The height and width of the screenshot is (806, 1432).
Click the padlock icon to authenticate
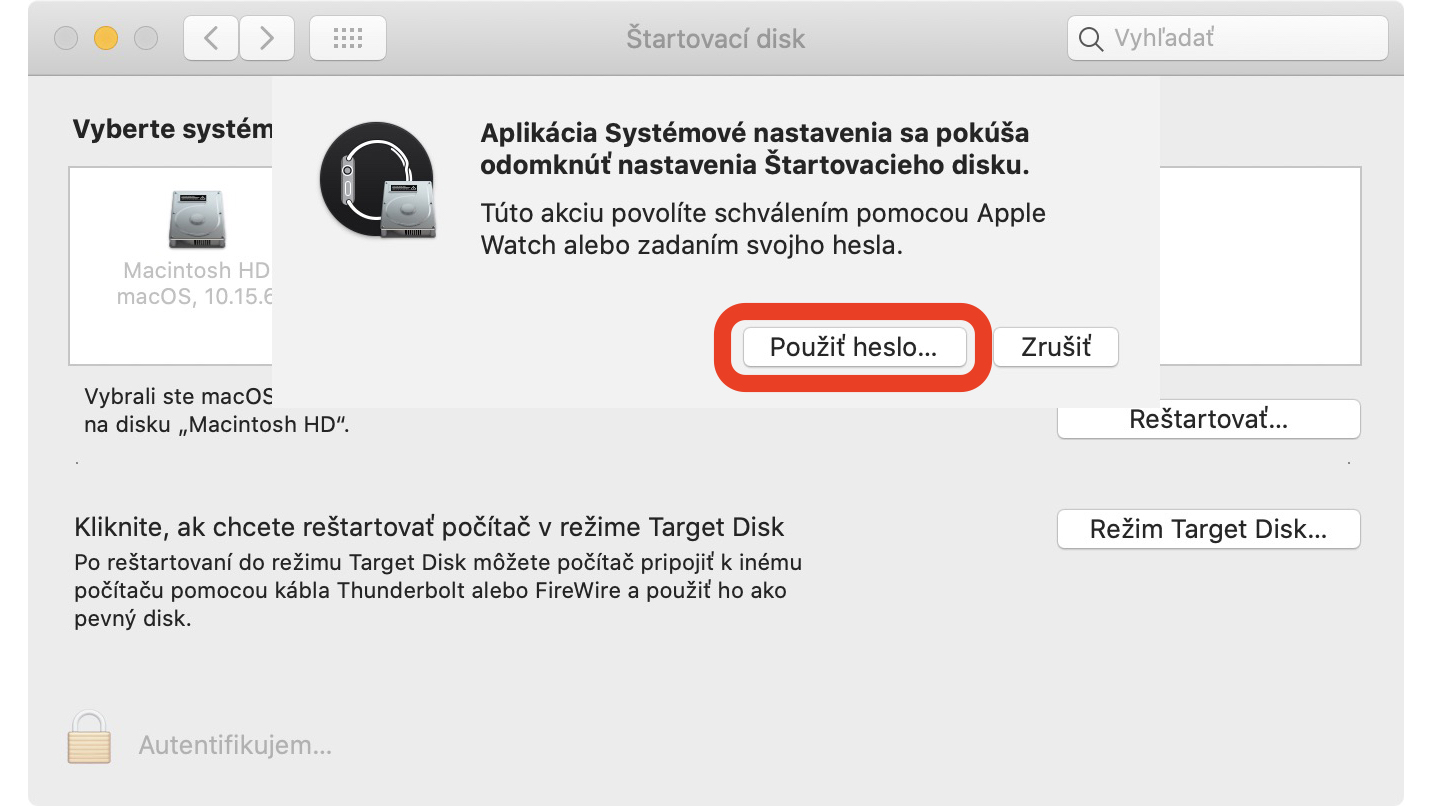89,738
